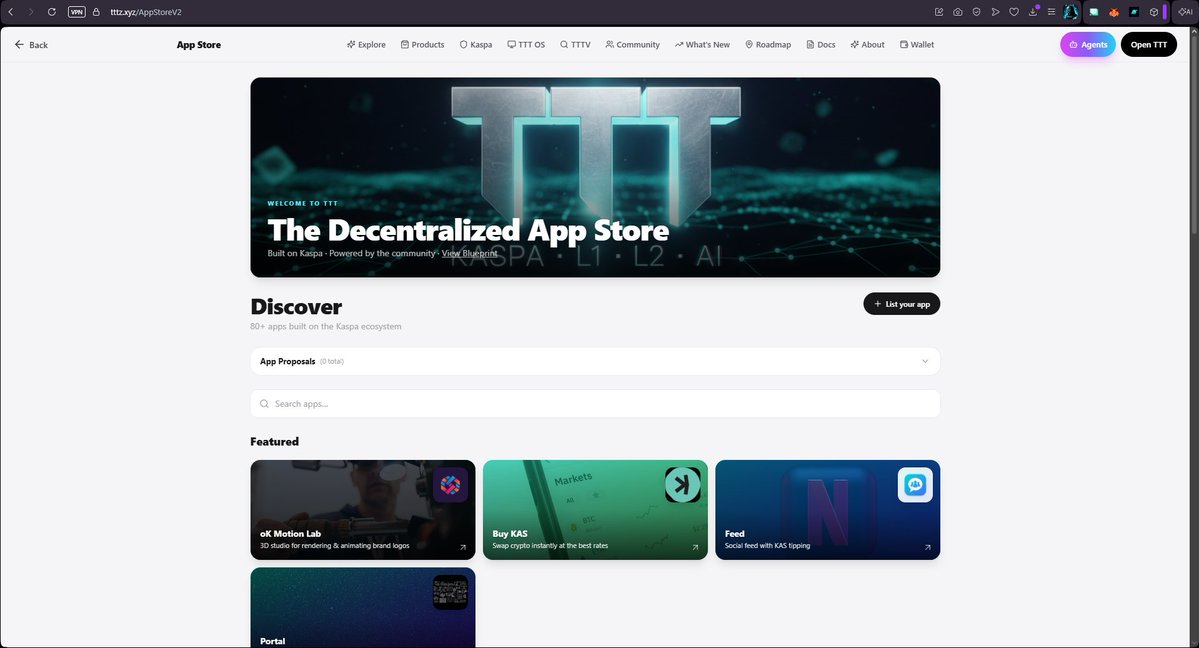Click the List your app button
Image resolution: width=1199 pixels, height=648 pixels.
902,304
